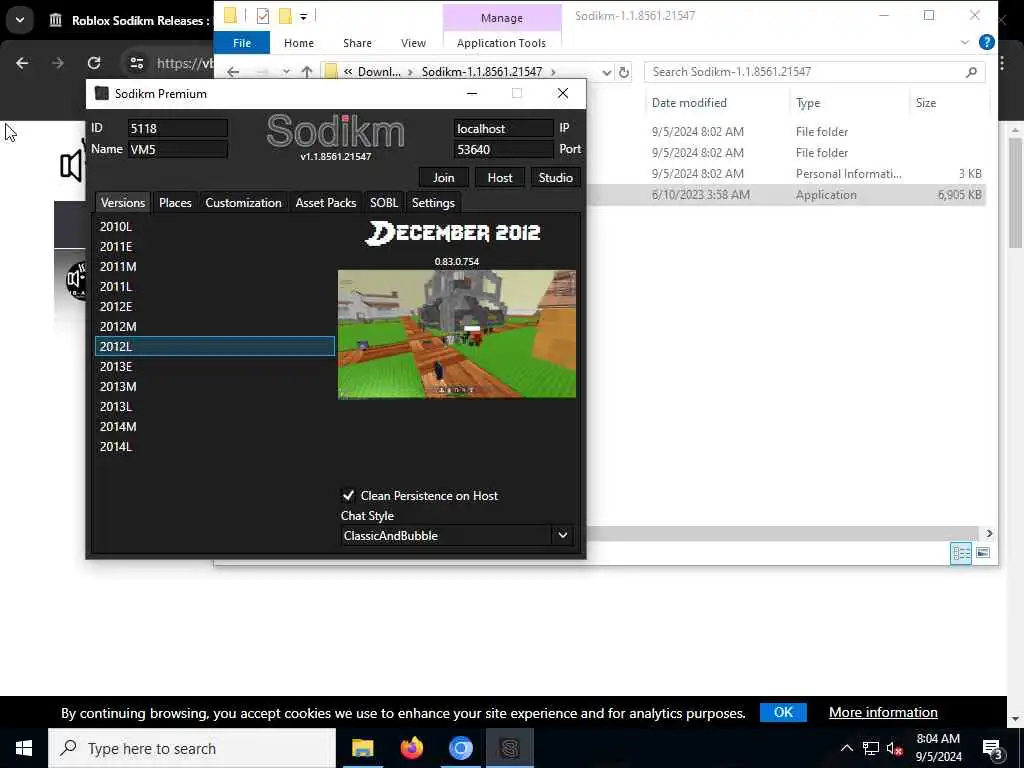Open the File menu in Explorer
The height and width of the screenshot is (768, 1024).
coord(242,42)
